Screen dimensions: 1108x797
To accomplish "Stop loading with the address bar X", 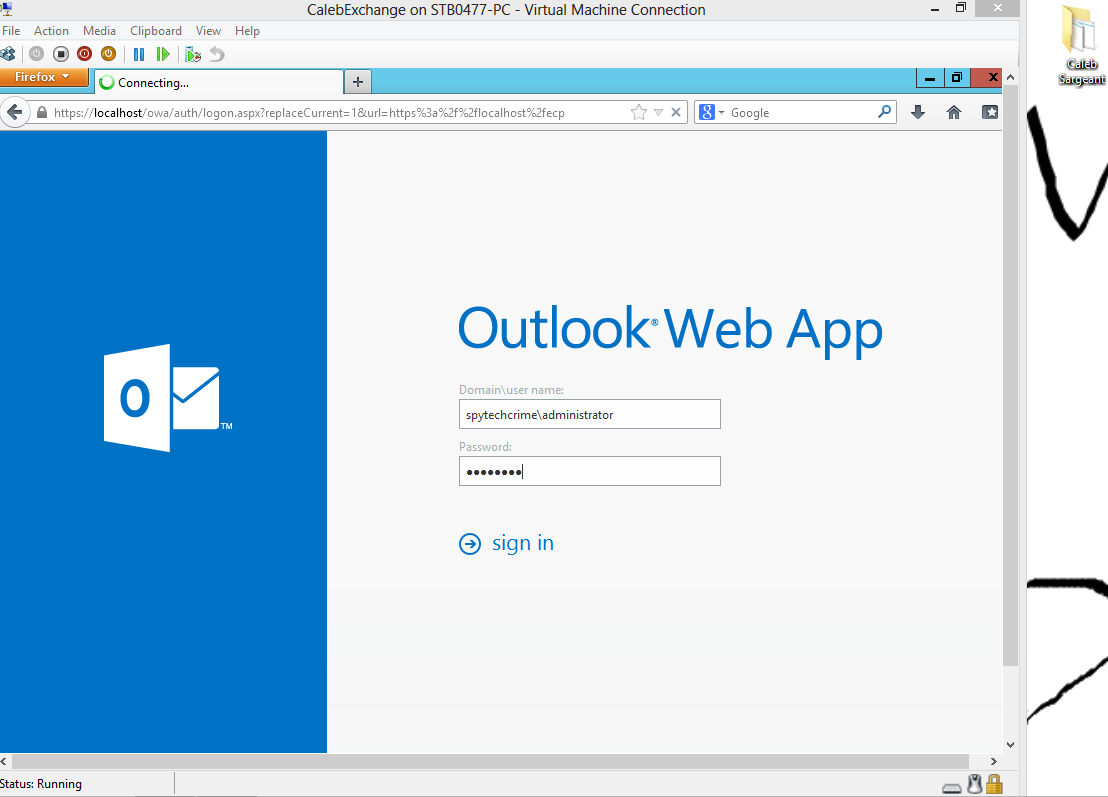I will click(x=676, y=112).
